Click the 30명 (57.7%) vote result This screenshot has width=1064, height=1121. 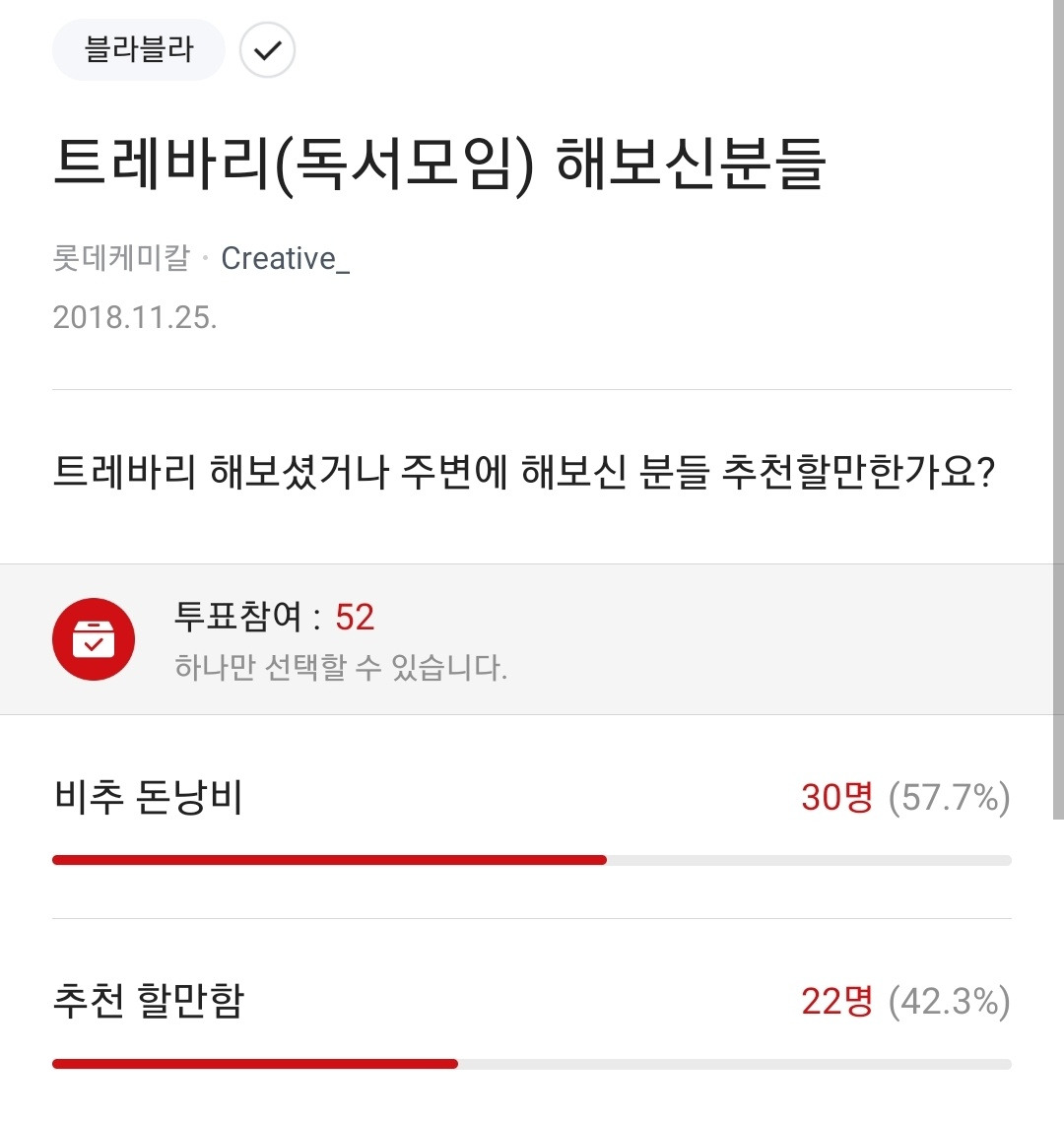click(905, 797)
